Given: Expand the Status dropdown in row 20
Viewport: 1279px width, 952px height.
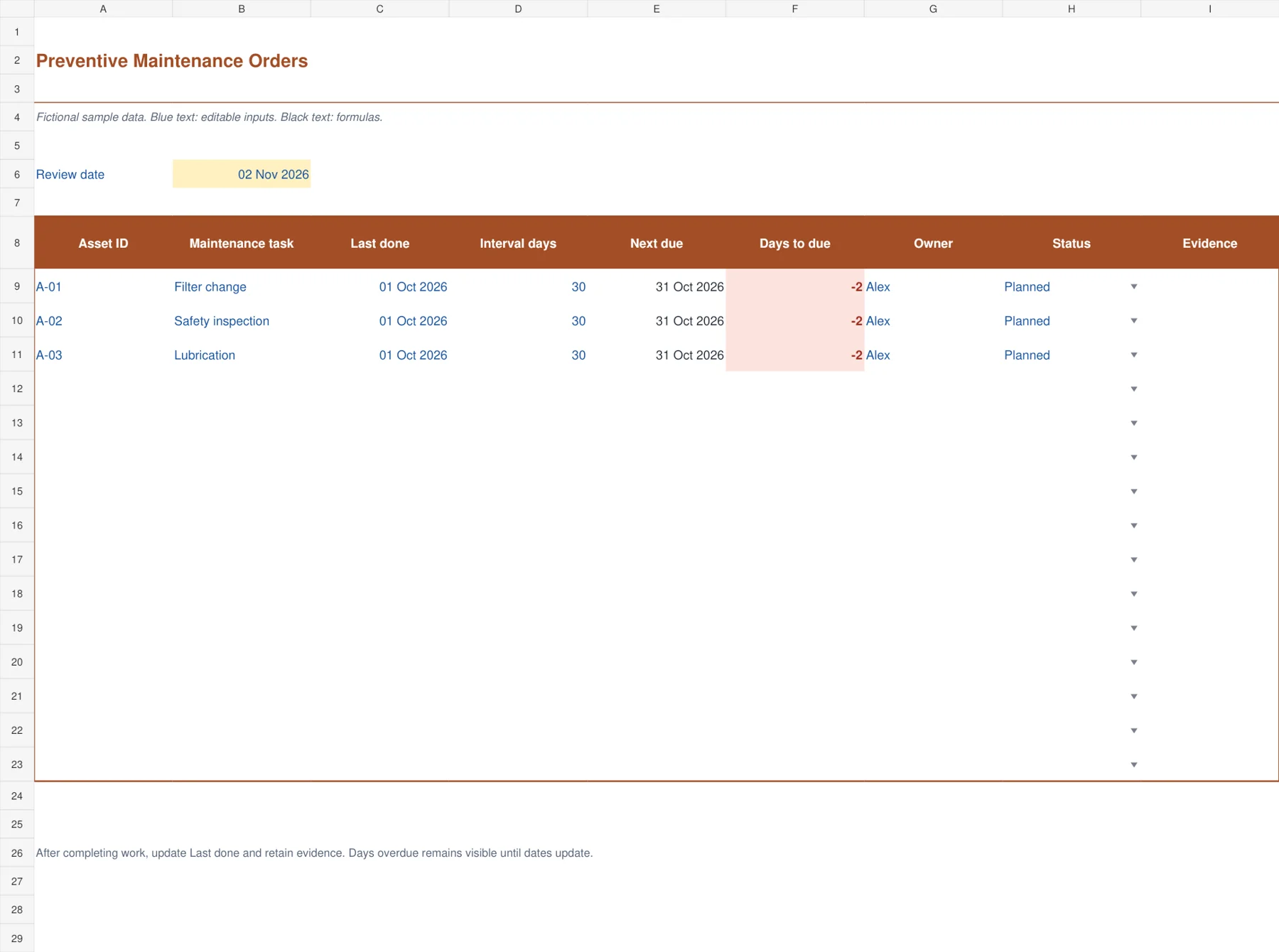Looking at the screenshot, I should click(x=1134, y=661).
